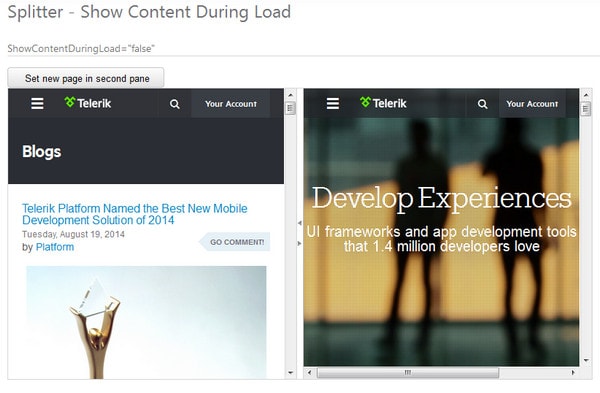Click left pane scrollbar down arrow
600x393 pixels.
pyautogui.click(x=290, y=372)
